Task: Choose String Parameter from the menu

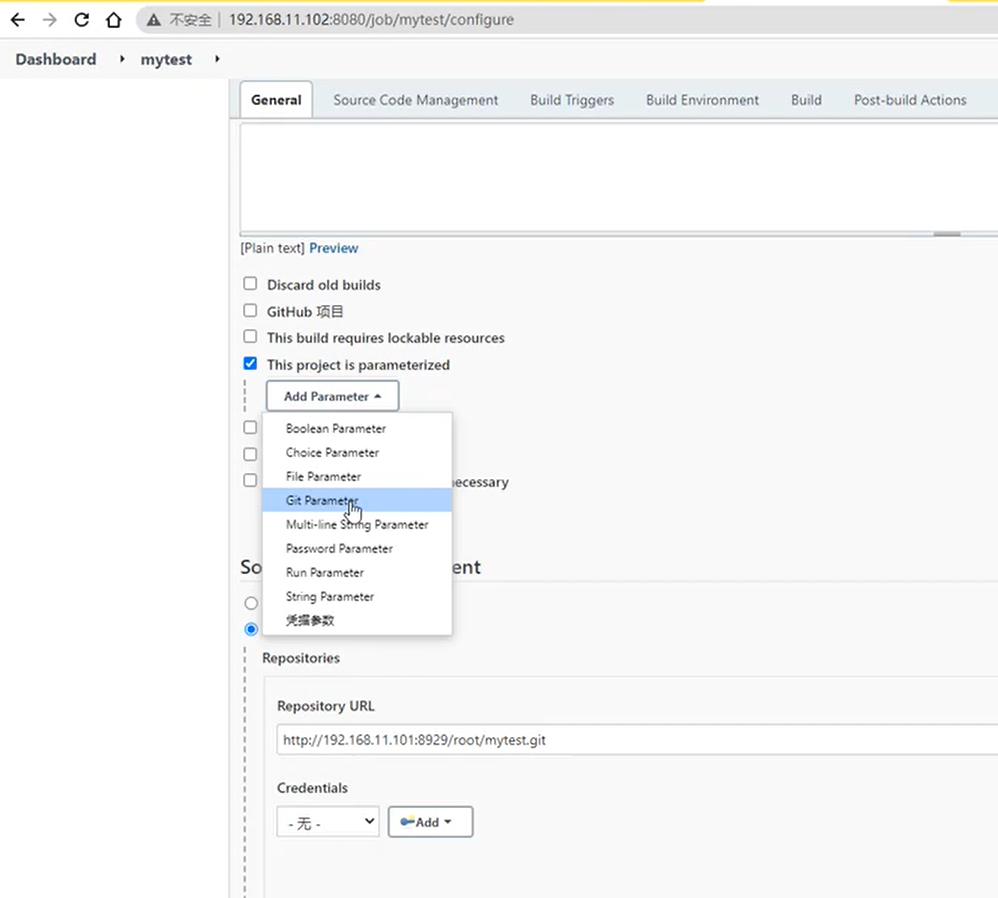Action: pos(357,597)
